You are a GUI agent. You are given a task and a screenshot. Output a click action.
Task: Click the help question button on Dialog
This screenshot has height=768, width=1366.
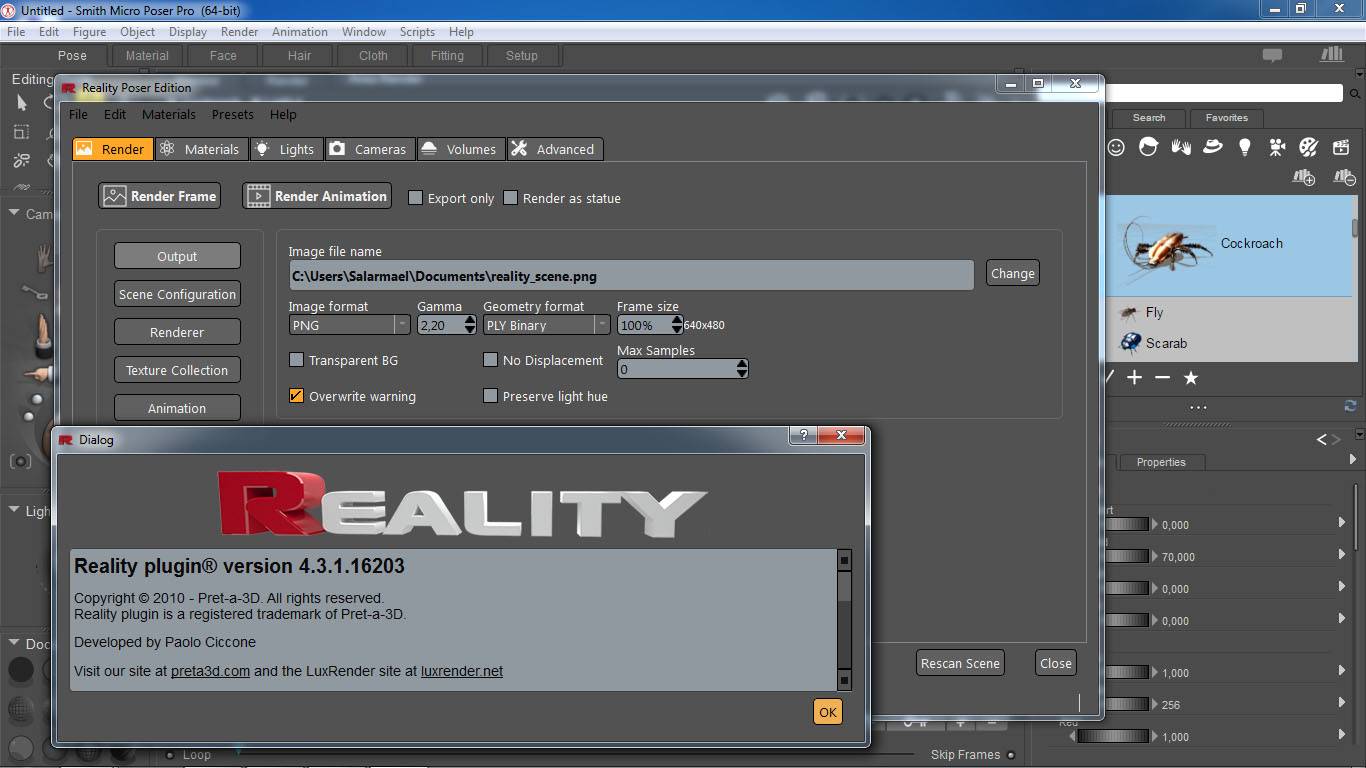tap(803, 435)
